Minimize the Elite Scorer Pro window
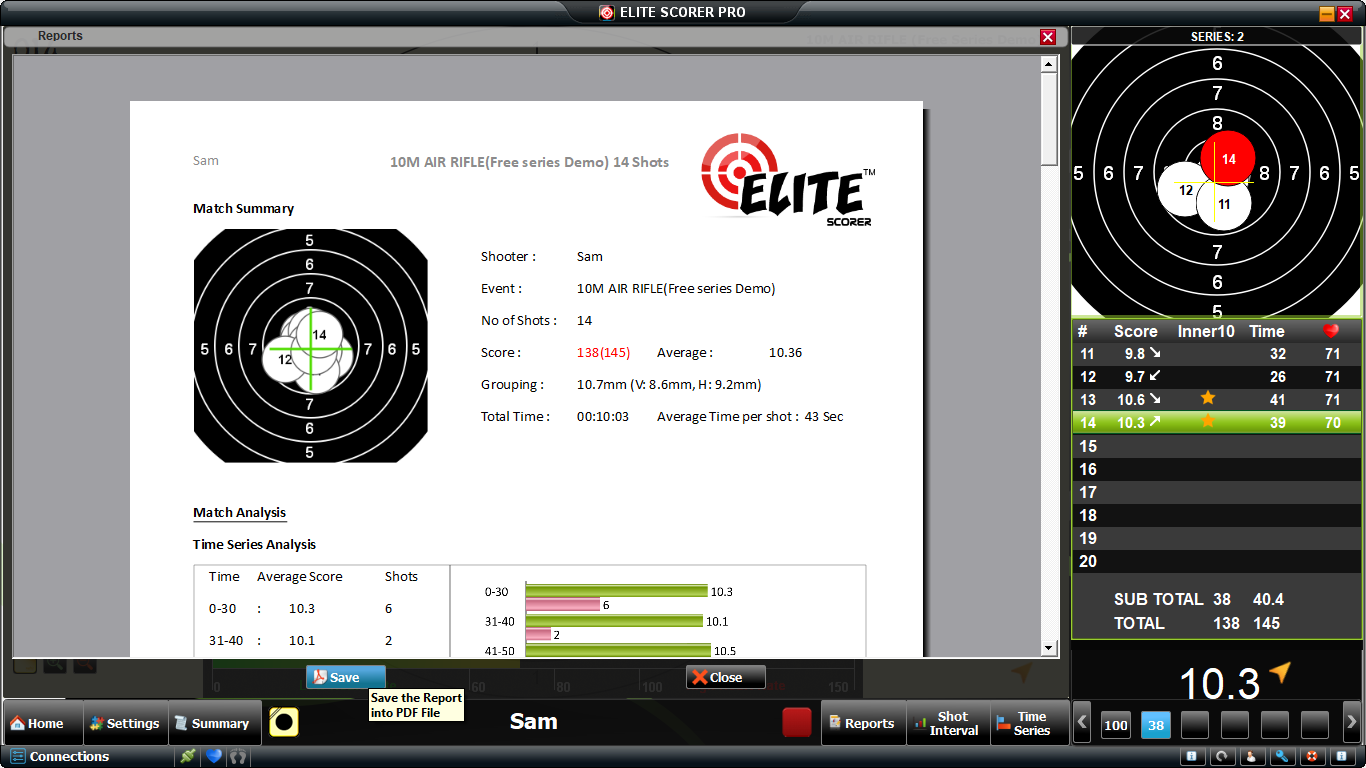The width and height of the screenshot is (1366, 768). point(1327,13)
